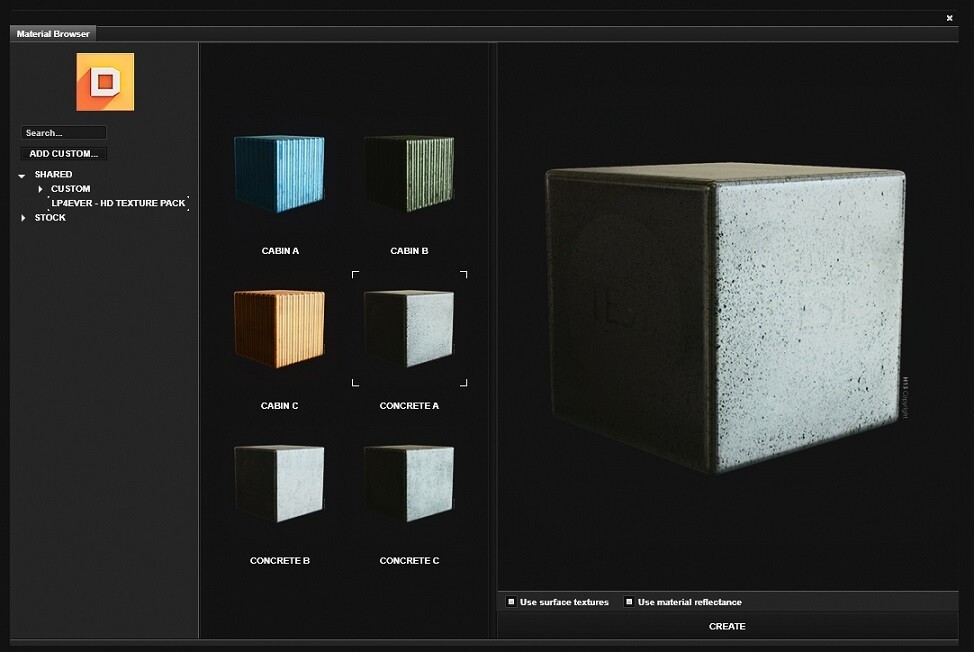The image size is (974, 652).
Task: Focus the Search input field
Action: tap(64, 133)
